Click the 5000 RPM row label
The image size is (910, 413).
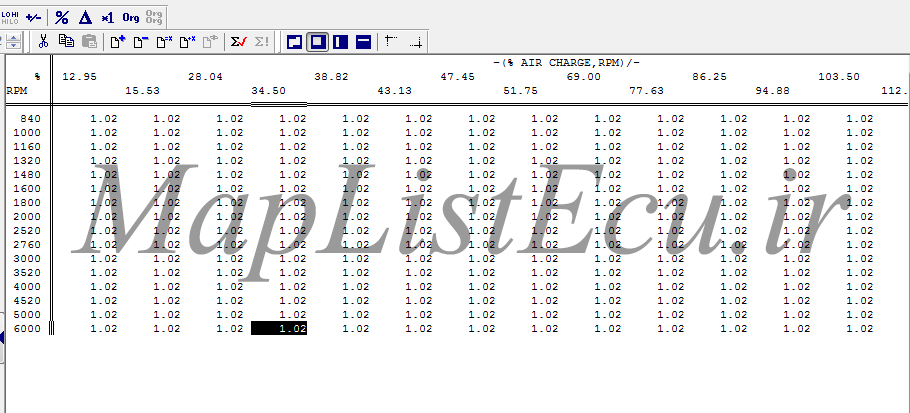[27, 314]
